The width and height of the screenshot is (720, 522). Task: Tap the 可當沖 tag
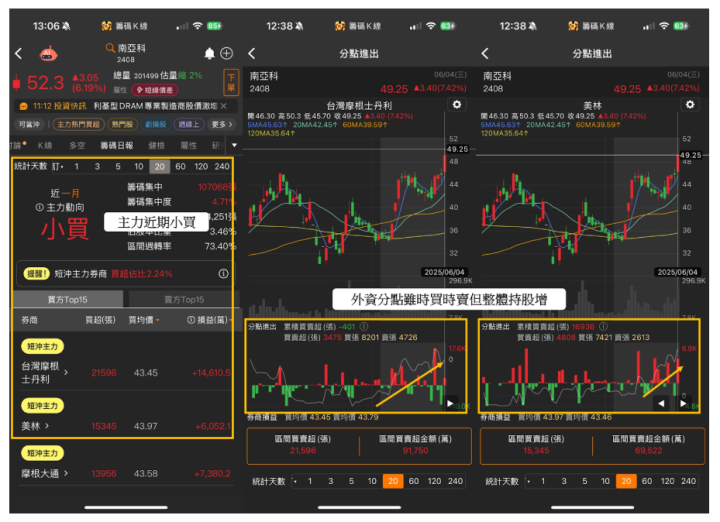click(x=29, y=124)
